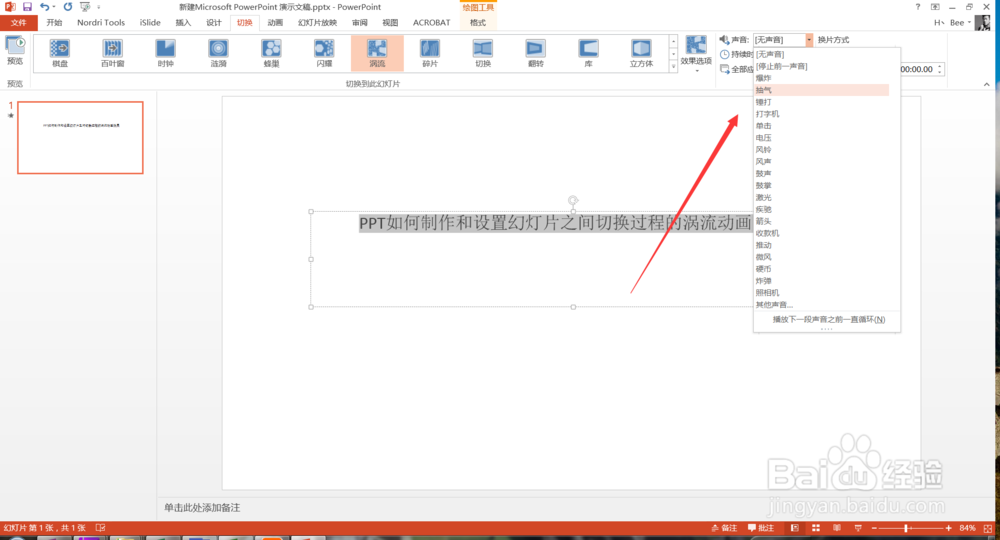
Task: Switch to reading view icon
Action: [837, 528]
